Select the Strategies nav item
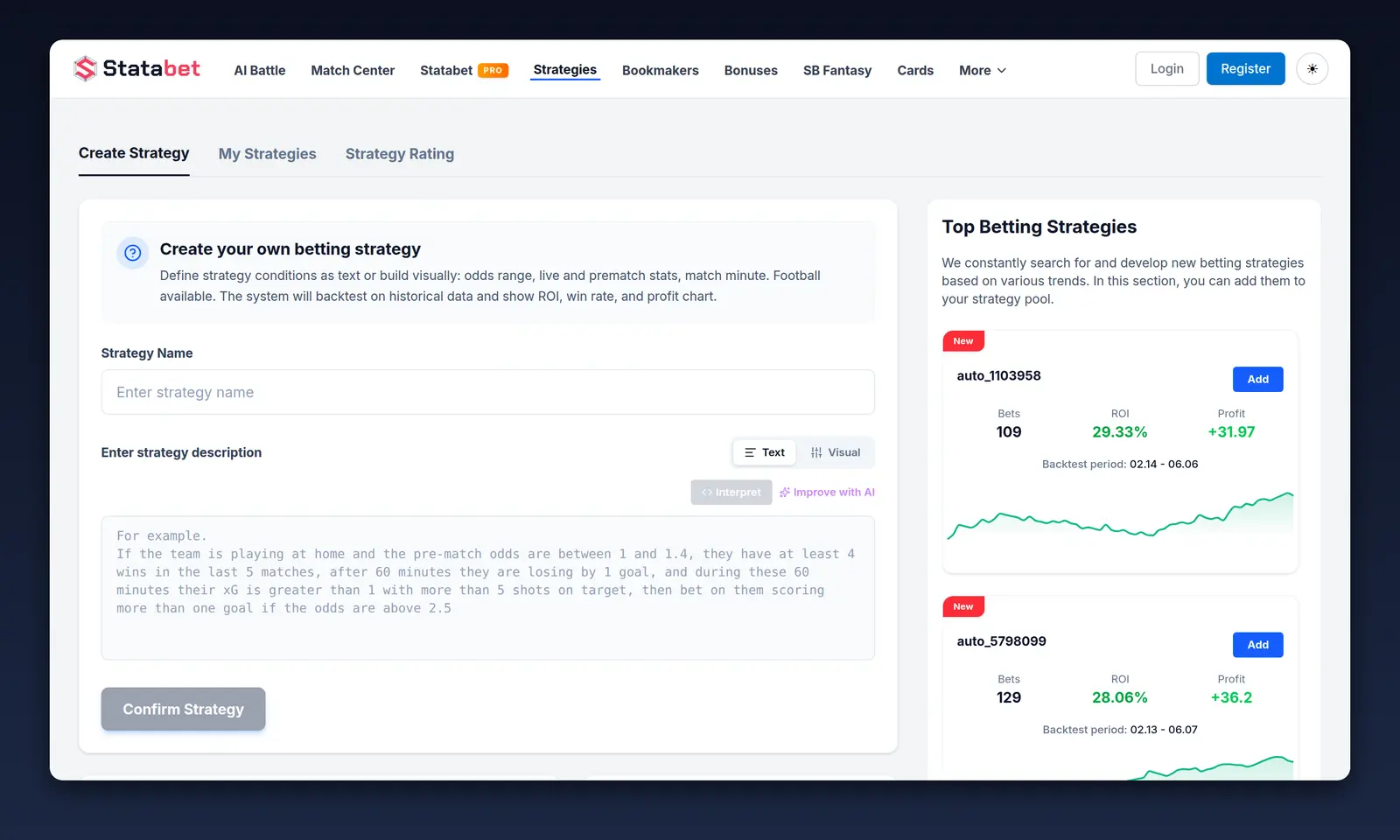This screenshot has width=1400, height=840. (565, 70)
